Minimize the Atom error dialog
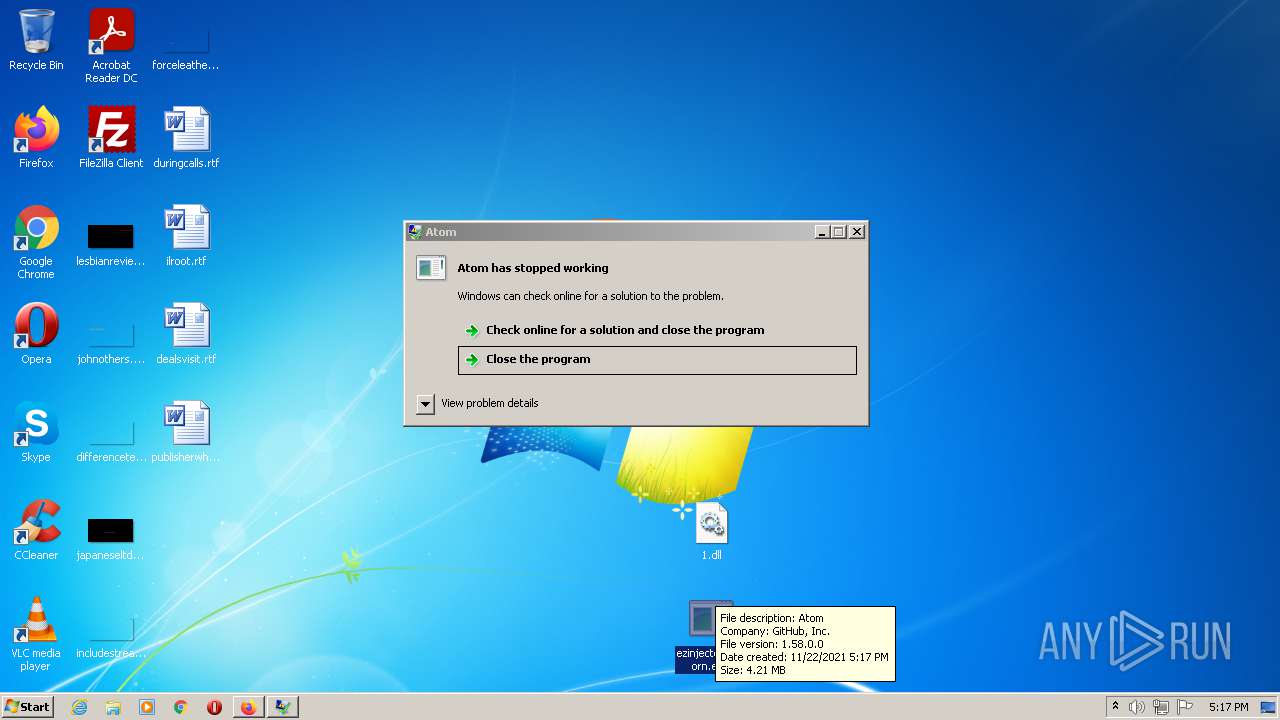Image resolution: width=1280 pixels, height=720 pixels. click(822, 232)
